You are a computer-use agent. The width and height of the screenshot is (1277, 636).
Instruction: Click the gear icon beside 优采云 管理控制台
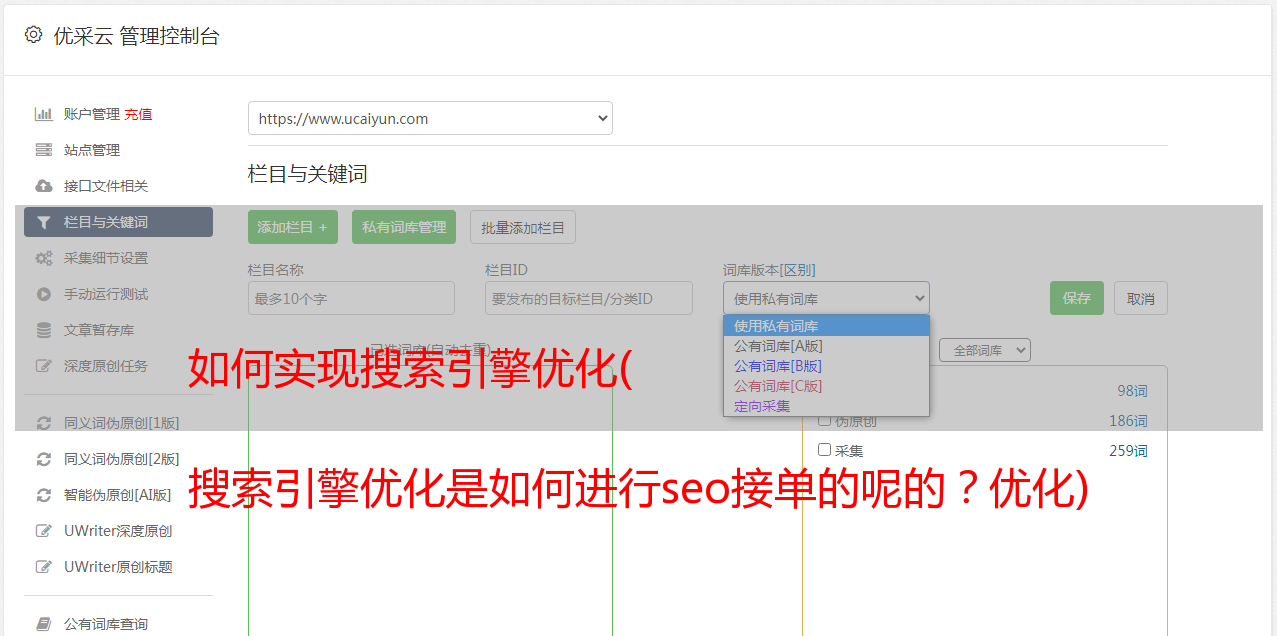pyautogui.click(x=33, y=35)
